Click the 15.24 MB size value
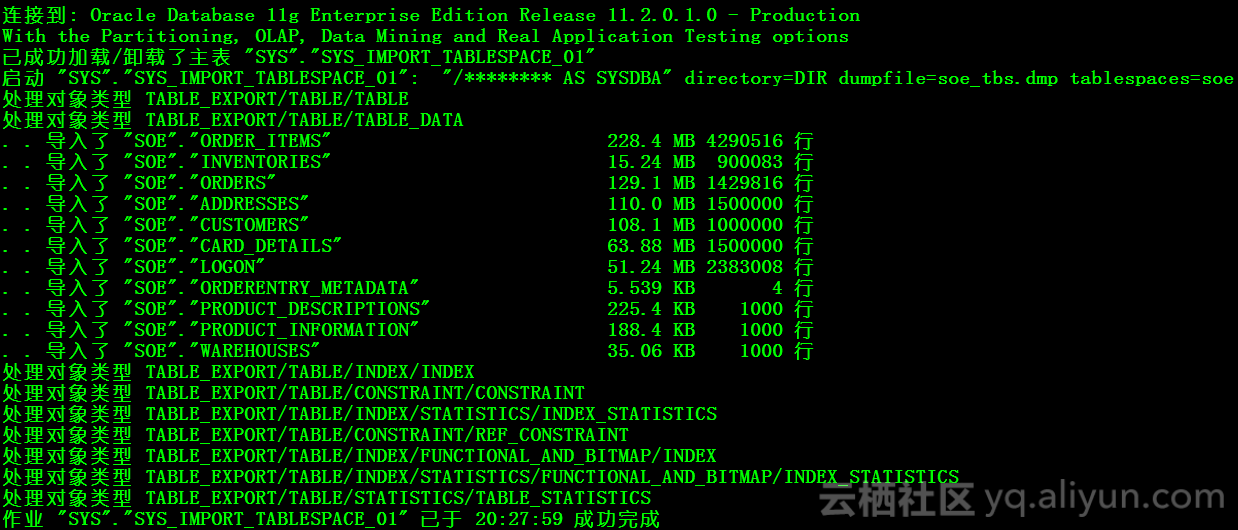1238x530 pixels. [x=651, y=162]
